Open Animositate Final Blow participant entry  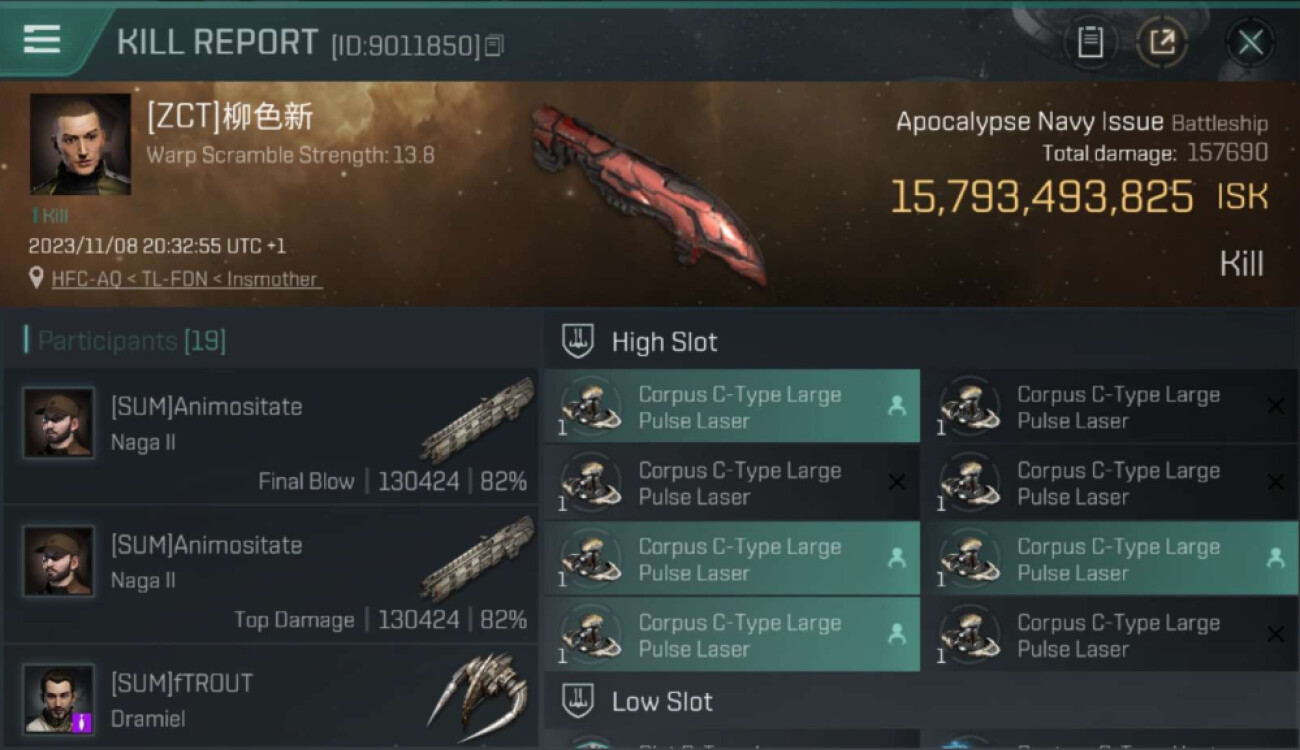(x=270, y=436)
